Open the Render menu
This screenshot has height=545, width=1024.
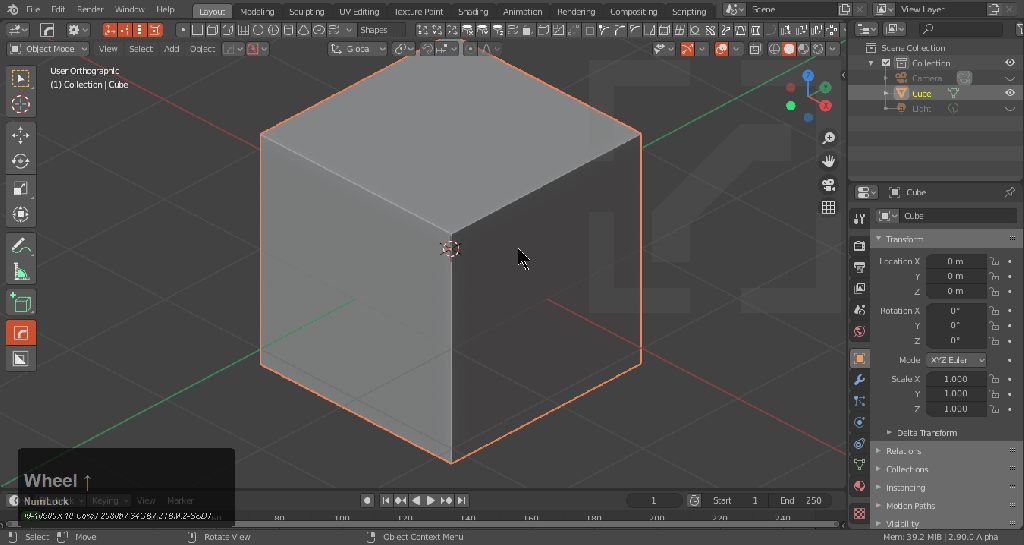tap(90, 10)
